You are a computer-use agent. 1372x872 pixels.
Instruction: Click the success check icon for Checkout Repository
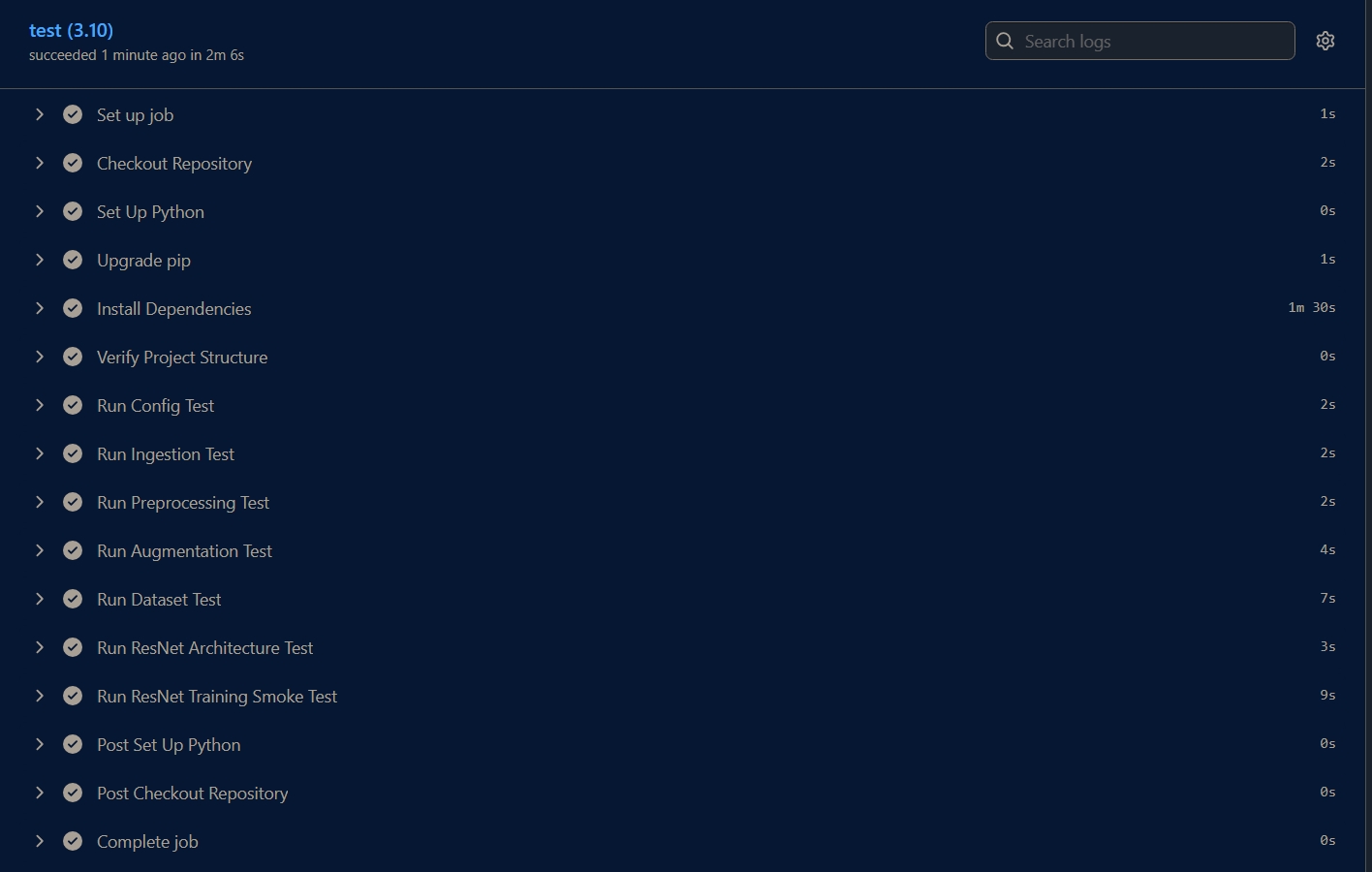73,163
